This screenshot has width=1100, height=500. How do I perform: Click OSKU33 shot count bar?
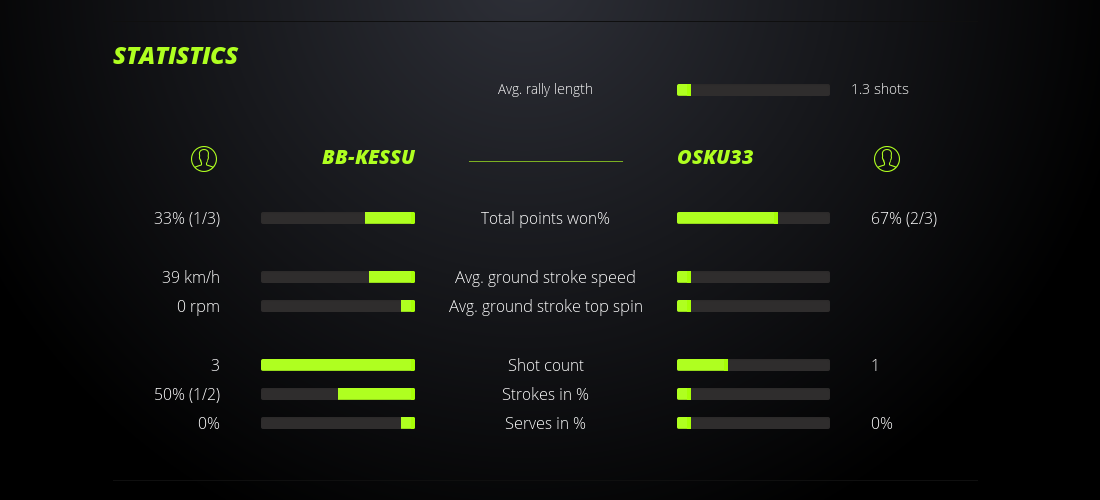pyautogui.click(x=753, y=365)
